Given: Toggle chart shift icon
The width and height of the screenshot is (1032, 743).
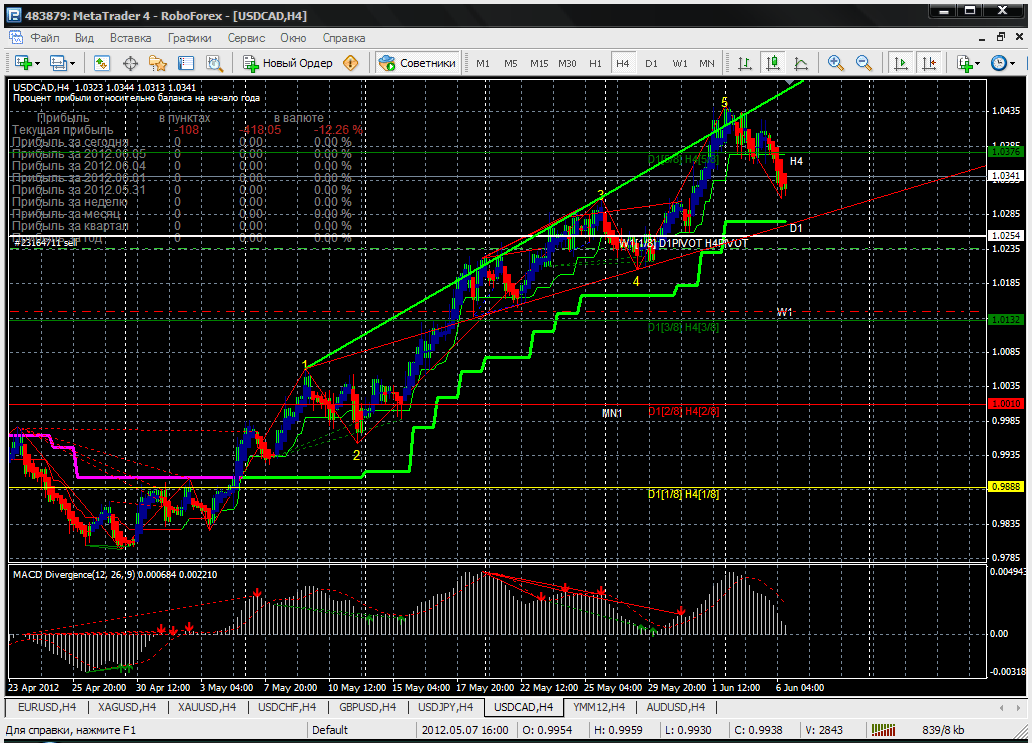Looking at the screenshot, I should tap(929, 63).
